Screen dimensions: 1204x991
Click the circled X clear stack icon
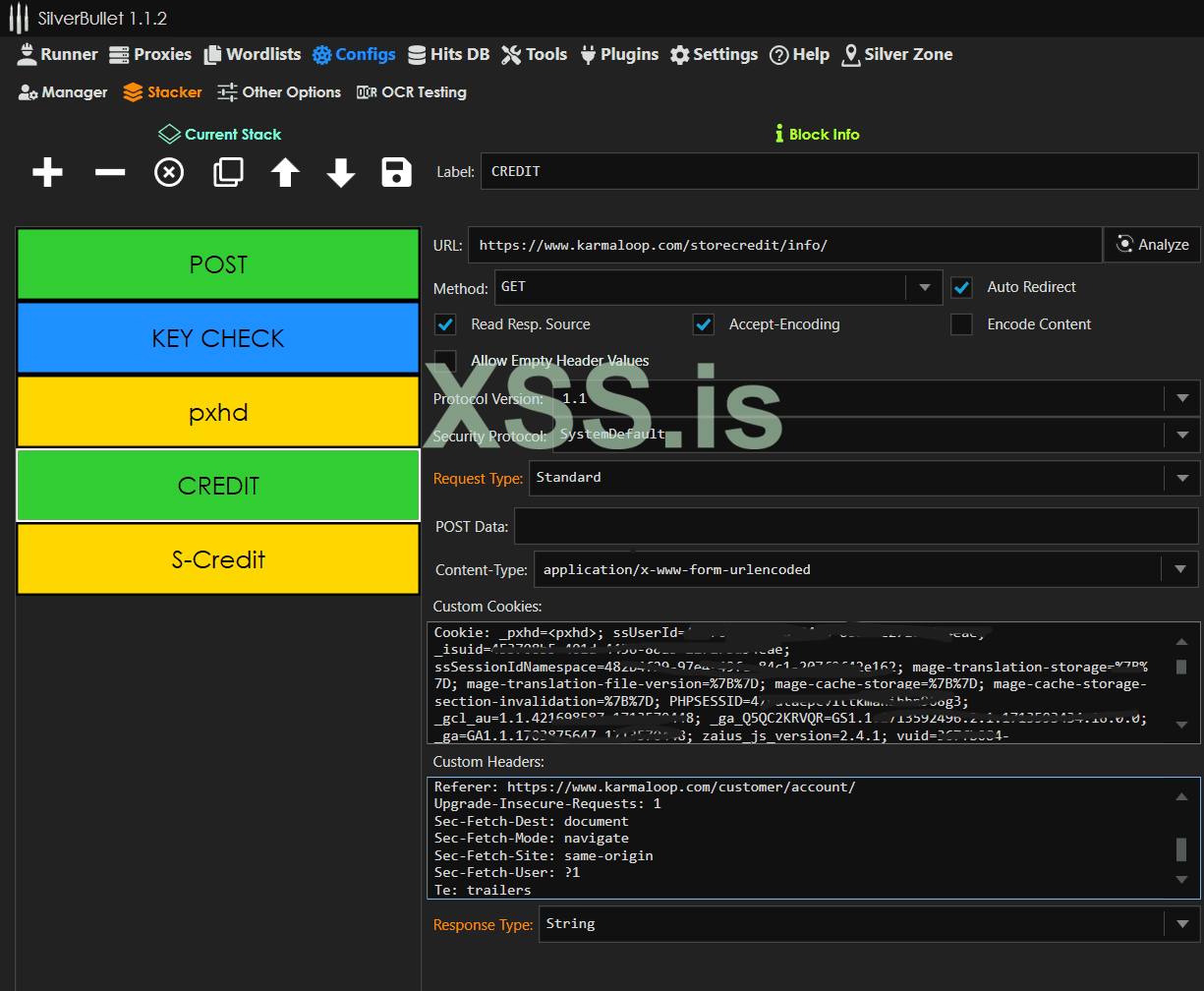coord(169,173)
